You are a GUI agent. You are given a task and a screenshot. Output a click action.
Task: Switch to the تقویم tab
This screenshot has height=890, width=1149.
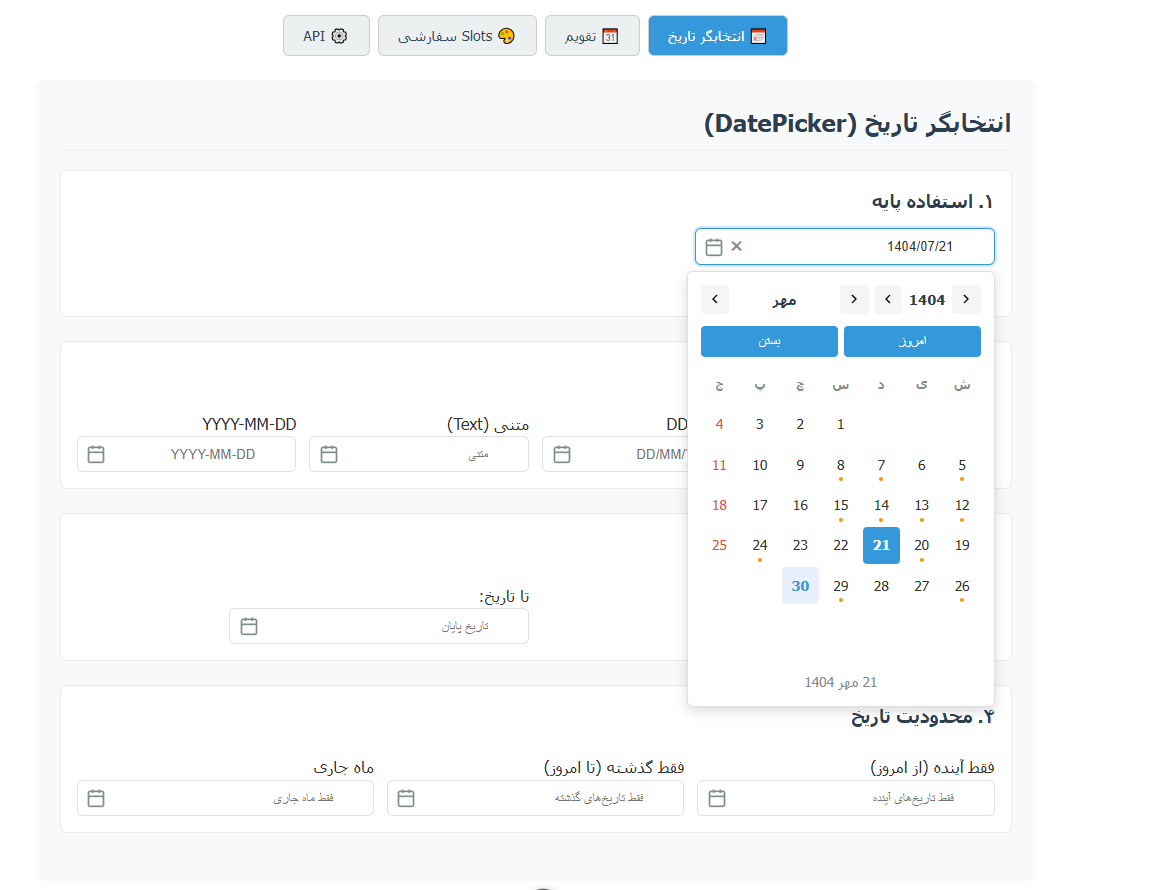coord(592,36)
